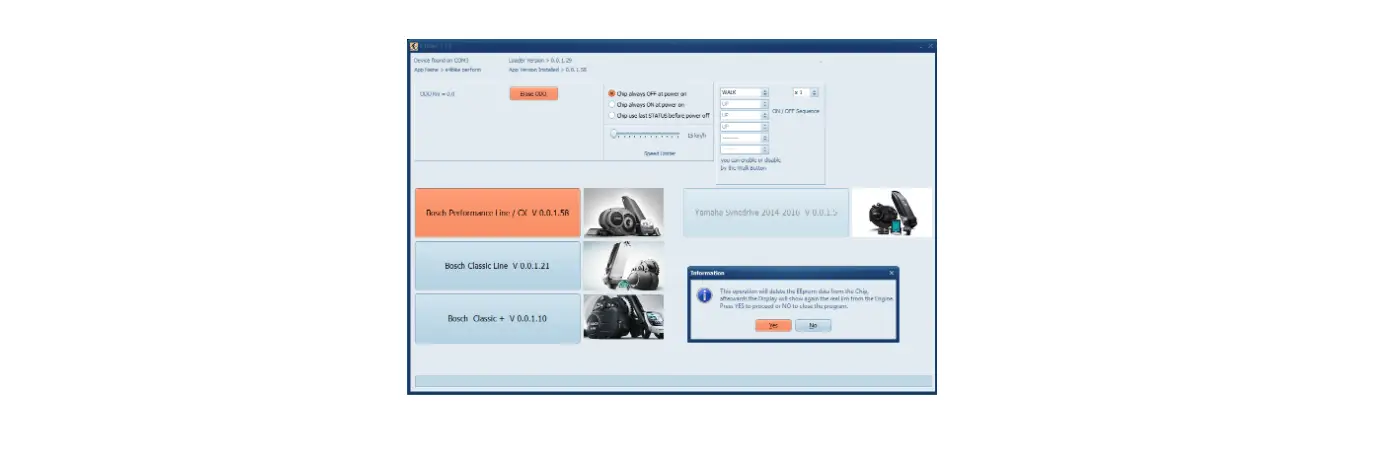Screen dimensions: 1373x454
Task: Click the ON / OFF Sequence label
Action: point(796,111)
